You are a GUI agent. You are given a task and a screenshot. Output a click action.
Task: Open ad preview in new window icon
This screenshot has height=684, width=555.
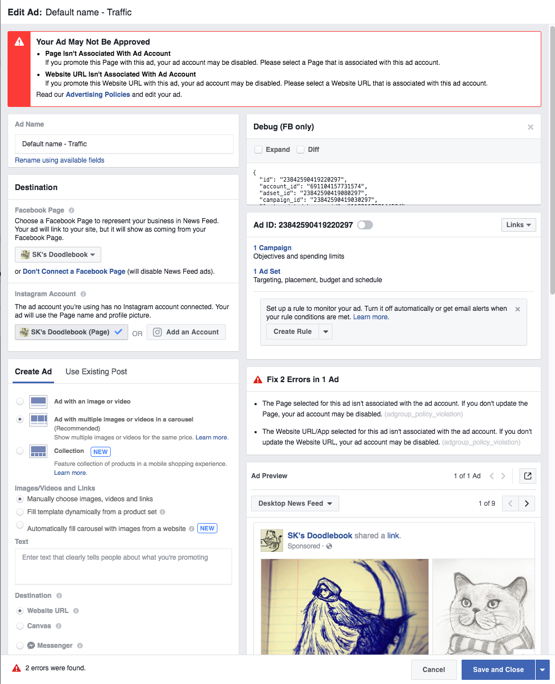point(528,476)
